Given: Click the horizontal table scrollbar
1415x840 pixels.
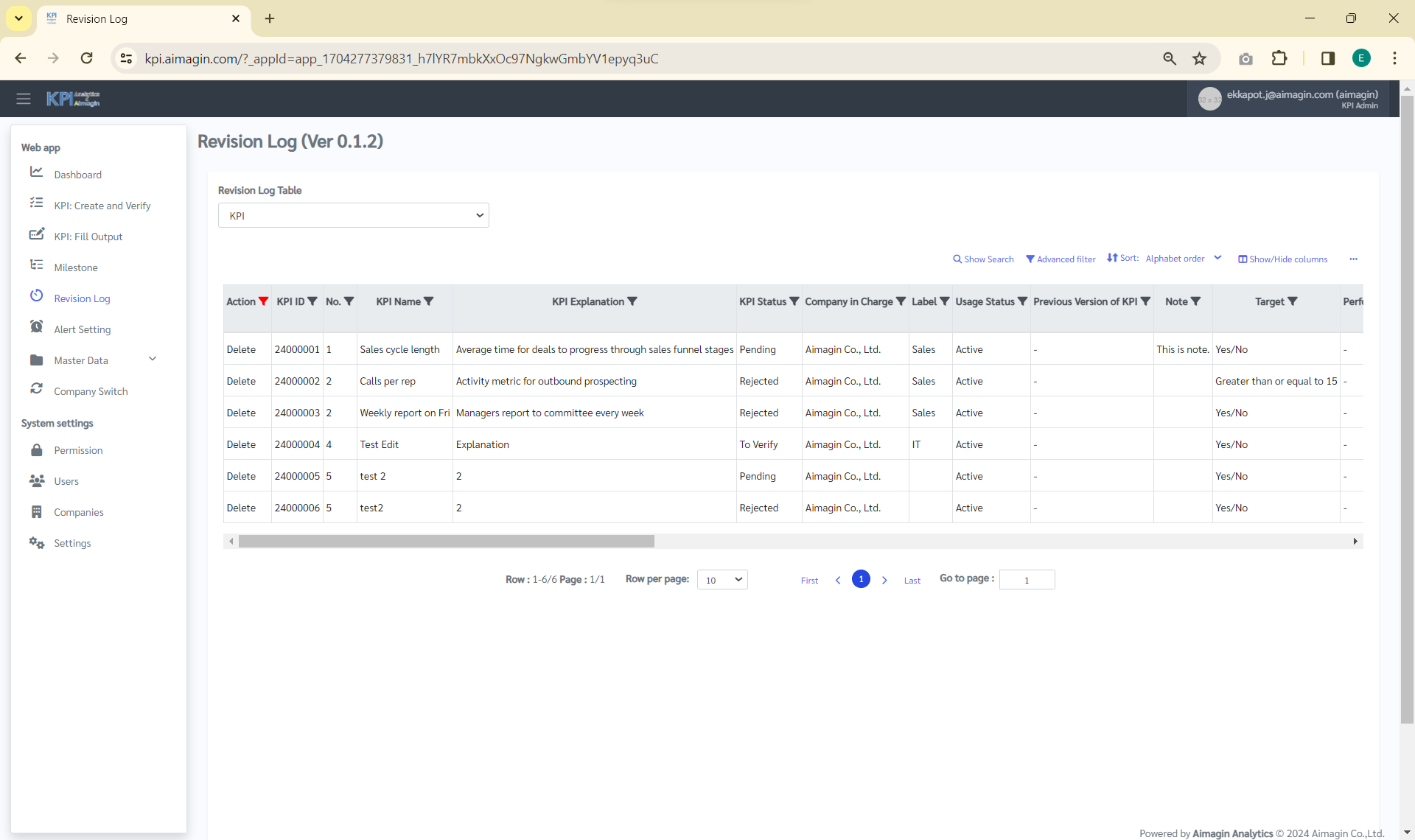Looking at the screenshot, I should 446,542.
